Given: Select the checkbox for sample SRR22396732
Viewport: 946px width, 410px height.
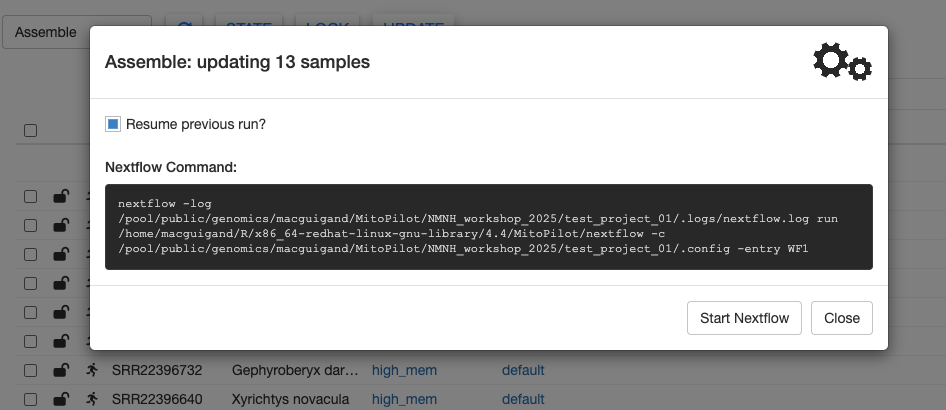Looking at the screenshot, I should [x=30, y=370].
